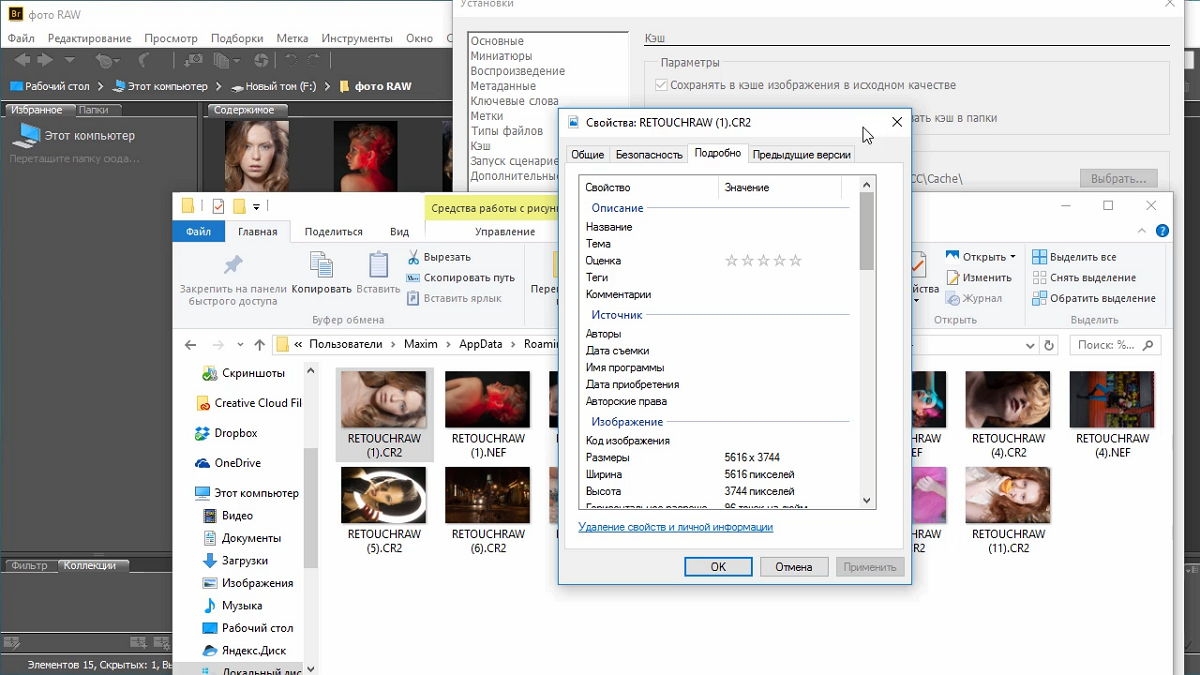
Task: Click the fifth rating star in properties
Action: (x=795, y=261)
